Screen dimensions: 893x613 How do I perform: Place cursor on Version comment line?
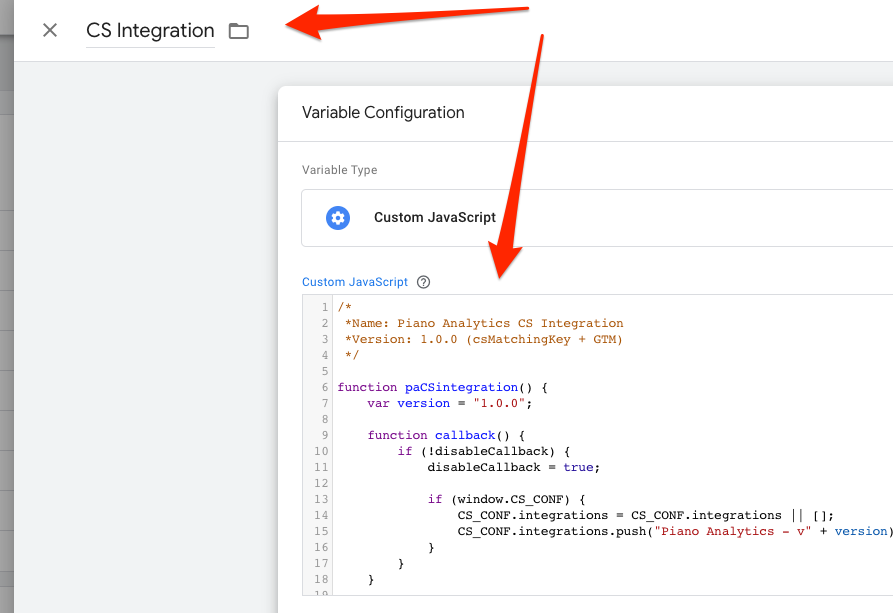[484, 339]
